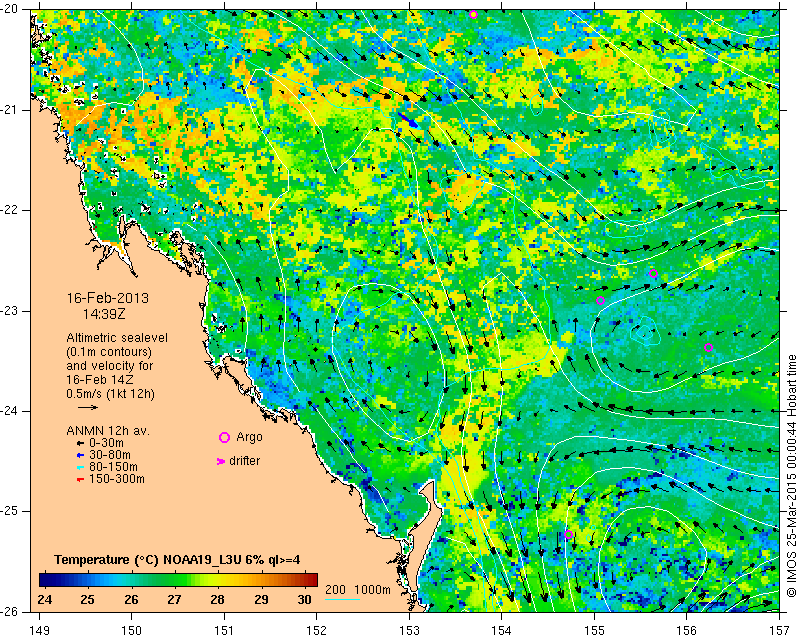This screenshot has height=640, width=800.
Task: Click the Argo float marker near 22.9°S 155.1°E
Action: coord(601,301)
